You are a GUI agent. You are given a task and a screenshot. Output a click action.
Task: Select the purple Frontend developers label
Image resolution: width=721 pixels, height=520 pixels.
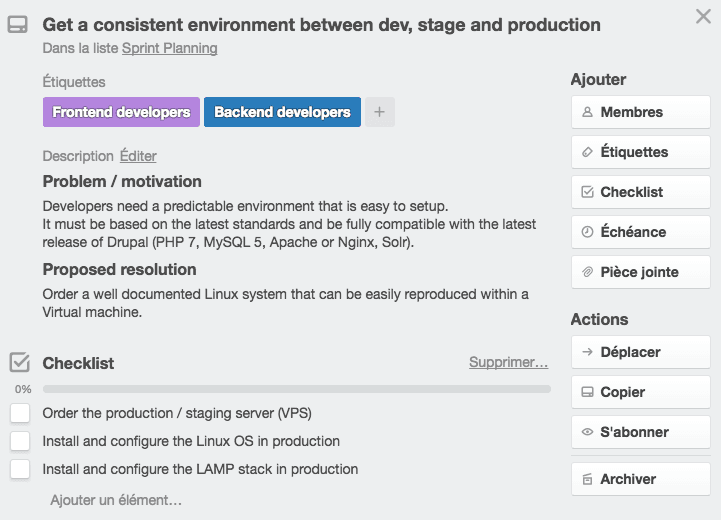(x=121, y=112)
